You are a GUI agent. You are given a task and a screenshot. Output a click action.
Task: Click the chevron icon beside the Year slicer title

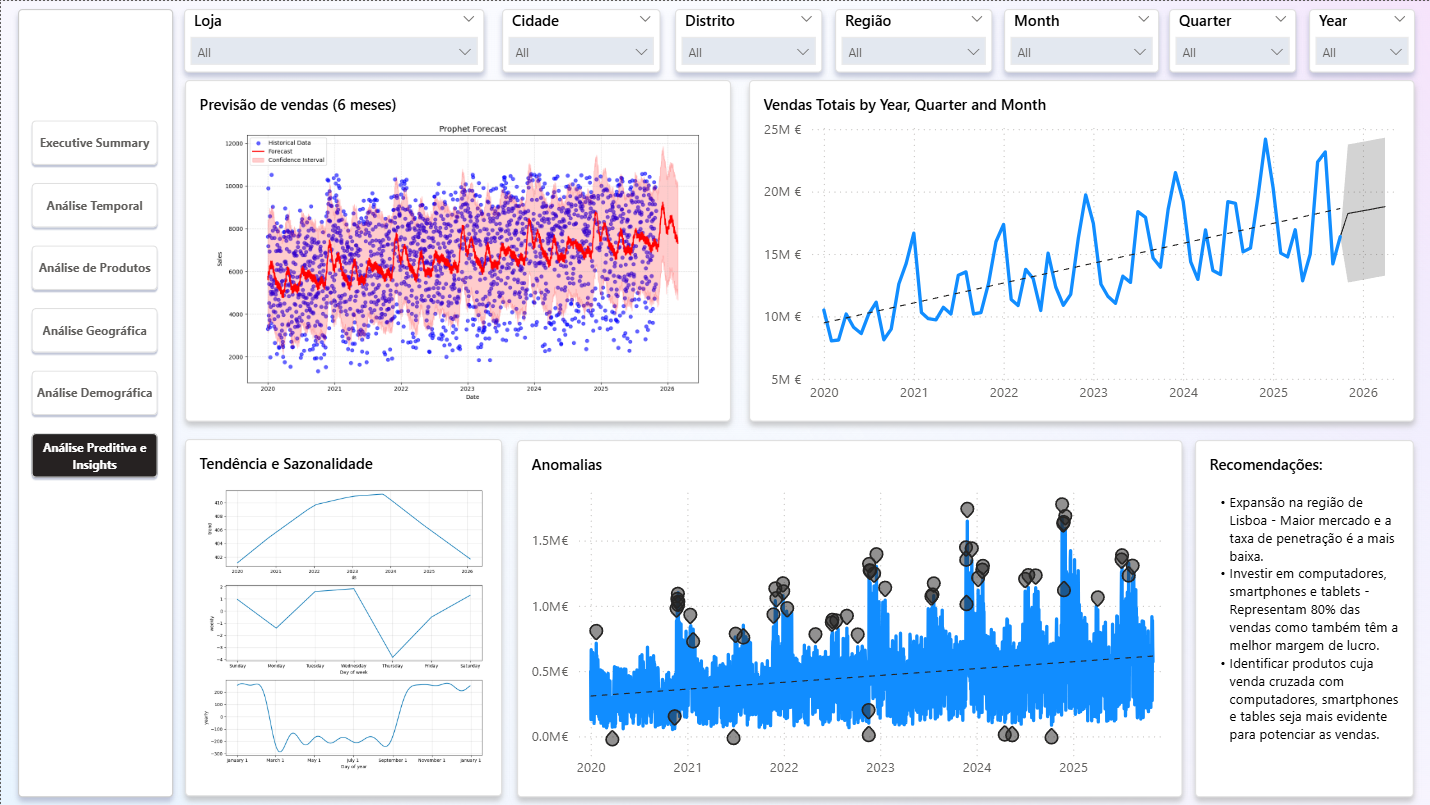[1399, 20]
